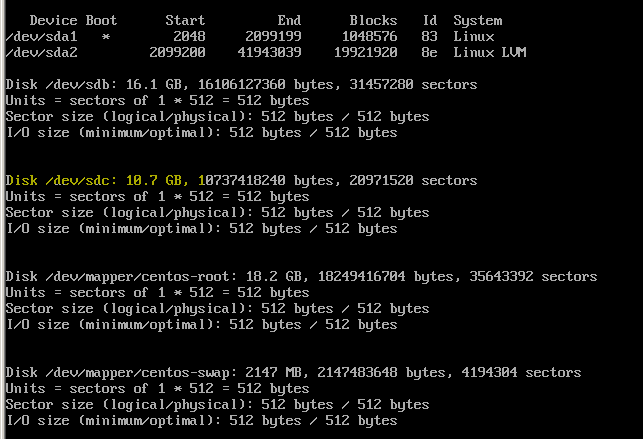This screenshot has width=643, height=439.
Task: Click the "Blocks" column header
Action: click(x=373, y=20)
